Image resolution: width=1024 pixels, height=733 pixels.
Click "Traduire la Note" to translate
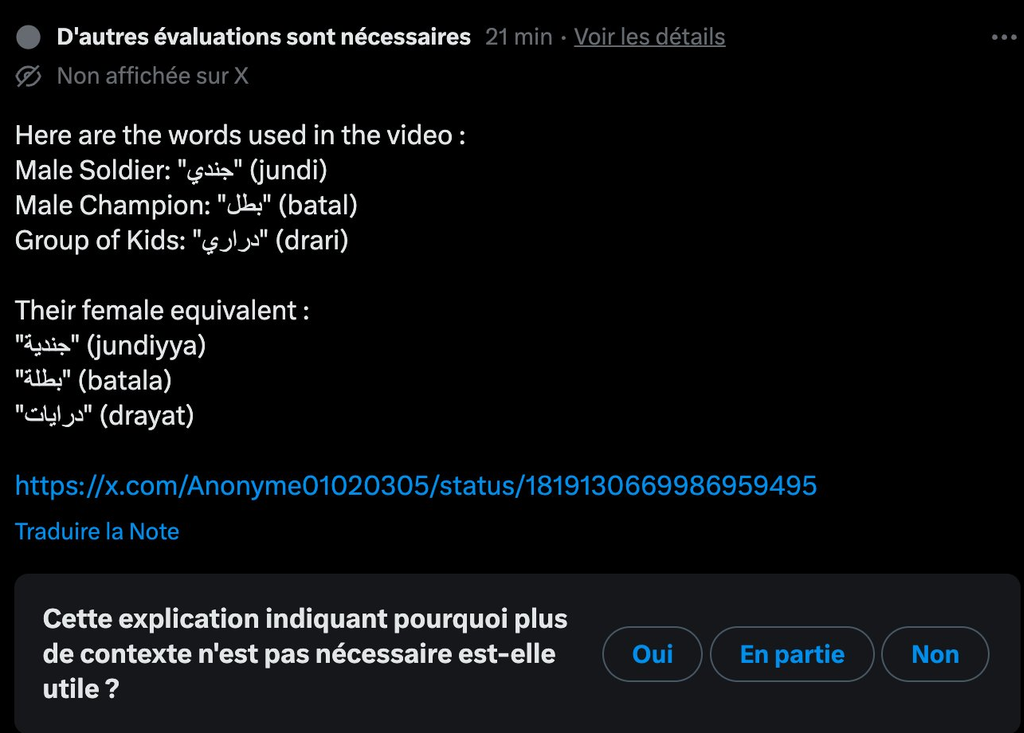(x=97, y=532)
